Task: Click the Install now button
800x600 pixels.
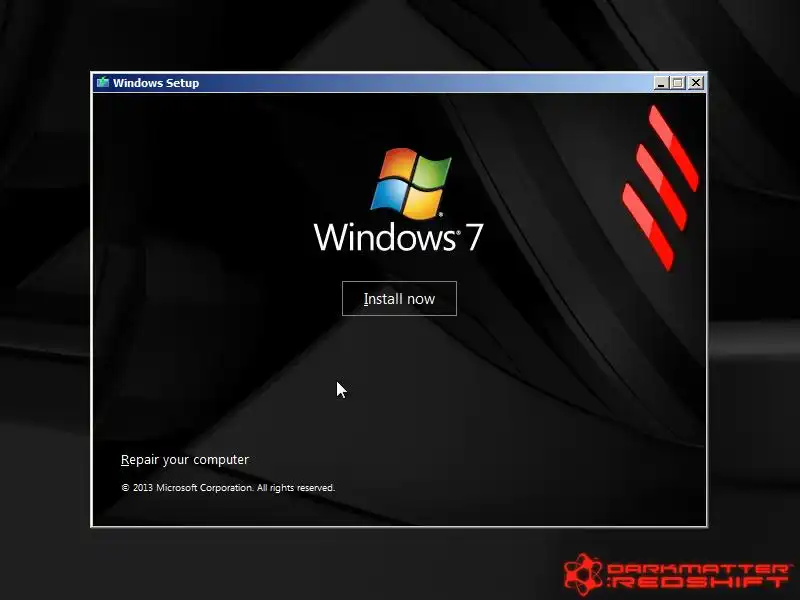Action: tap(399, 298)
